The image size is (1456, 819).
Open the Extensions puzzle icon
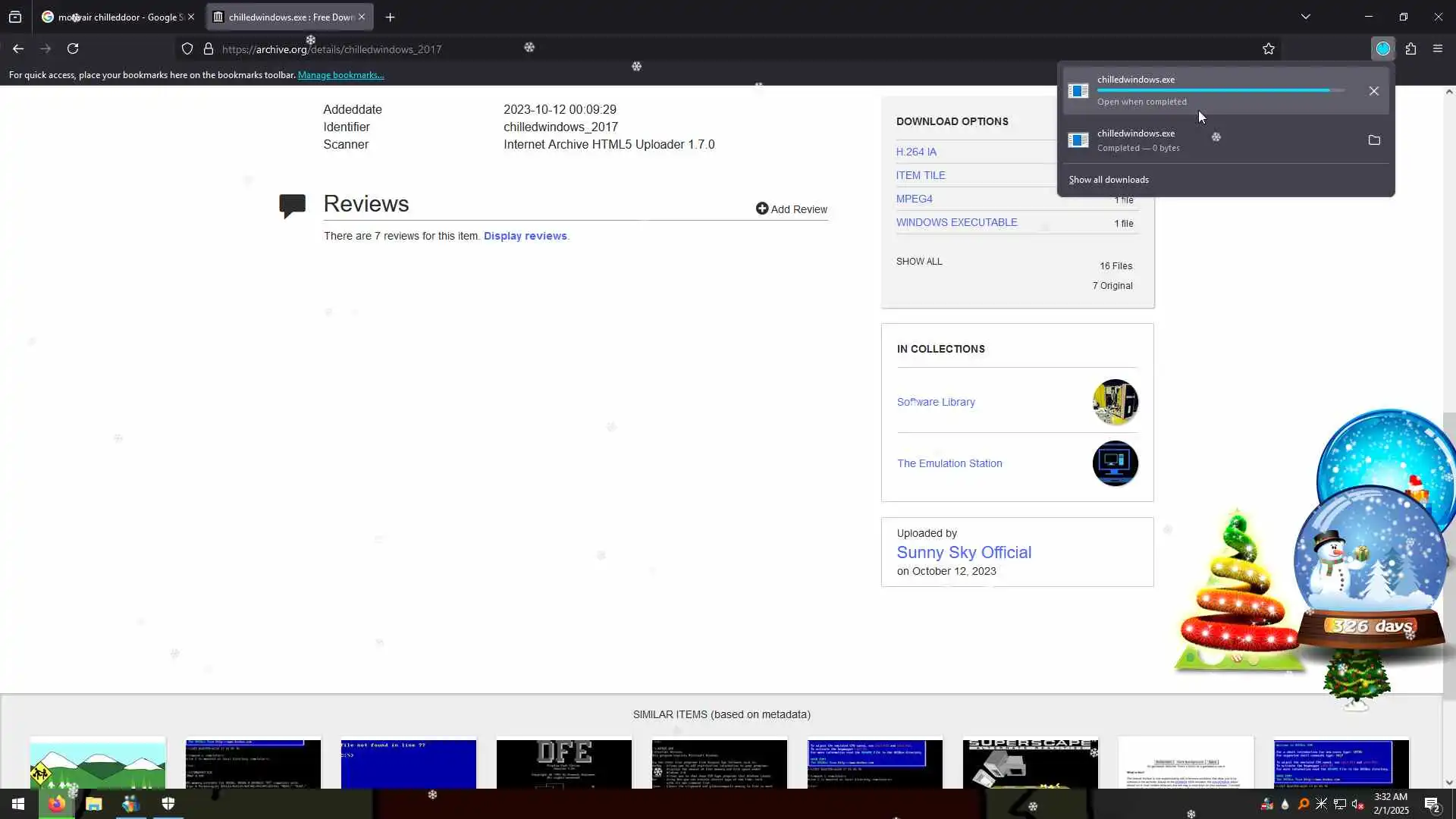[x=1410, y=49]
